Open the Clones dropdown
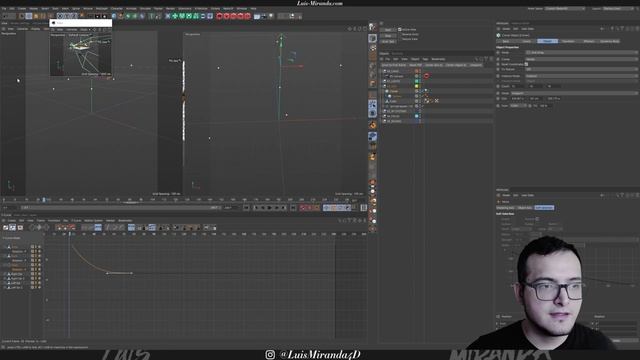640x360 pixels. pyautogui.click(x=581, y=59)
